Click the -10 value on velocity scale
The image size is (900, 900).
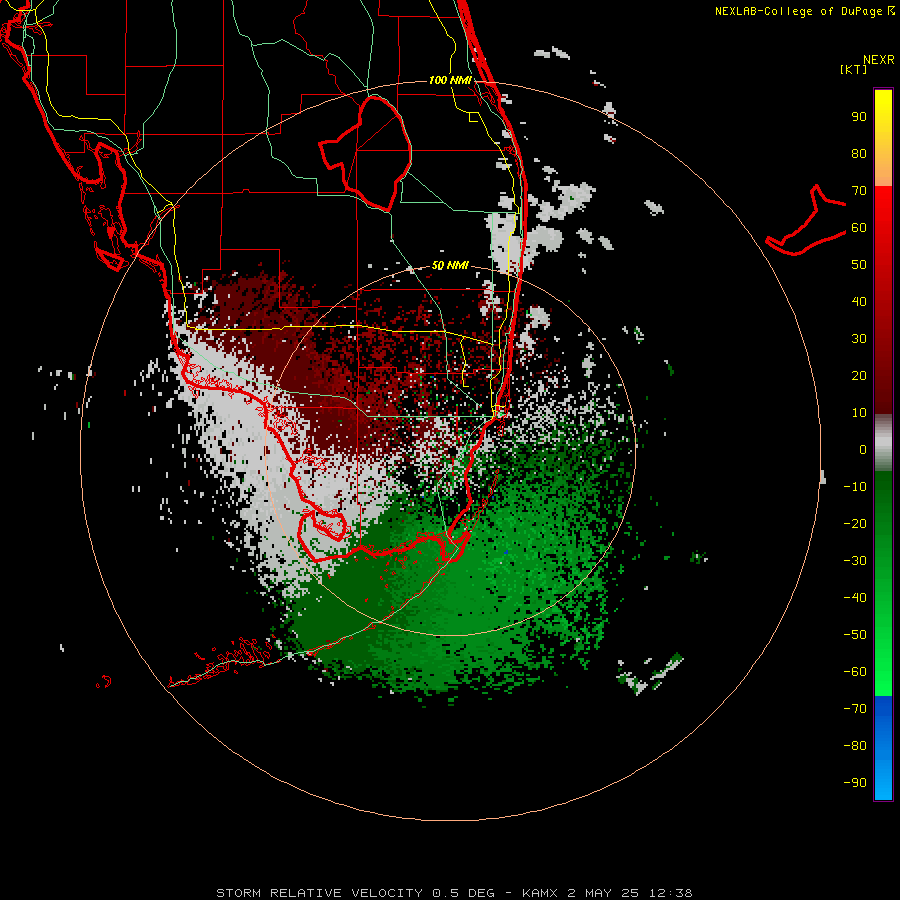click(x=855, y=487)
